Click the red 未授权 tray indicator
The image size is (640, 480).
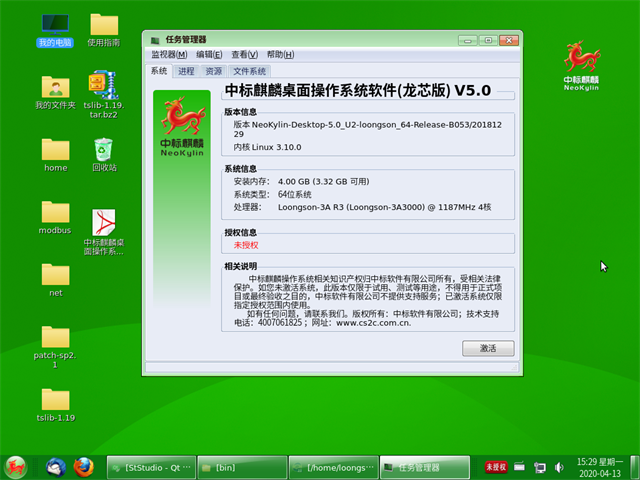coord(495,467)
